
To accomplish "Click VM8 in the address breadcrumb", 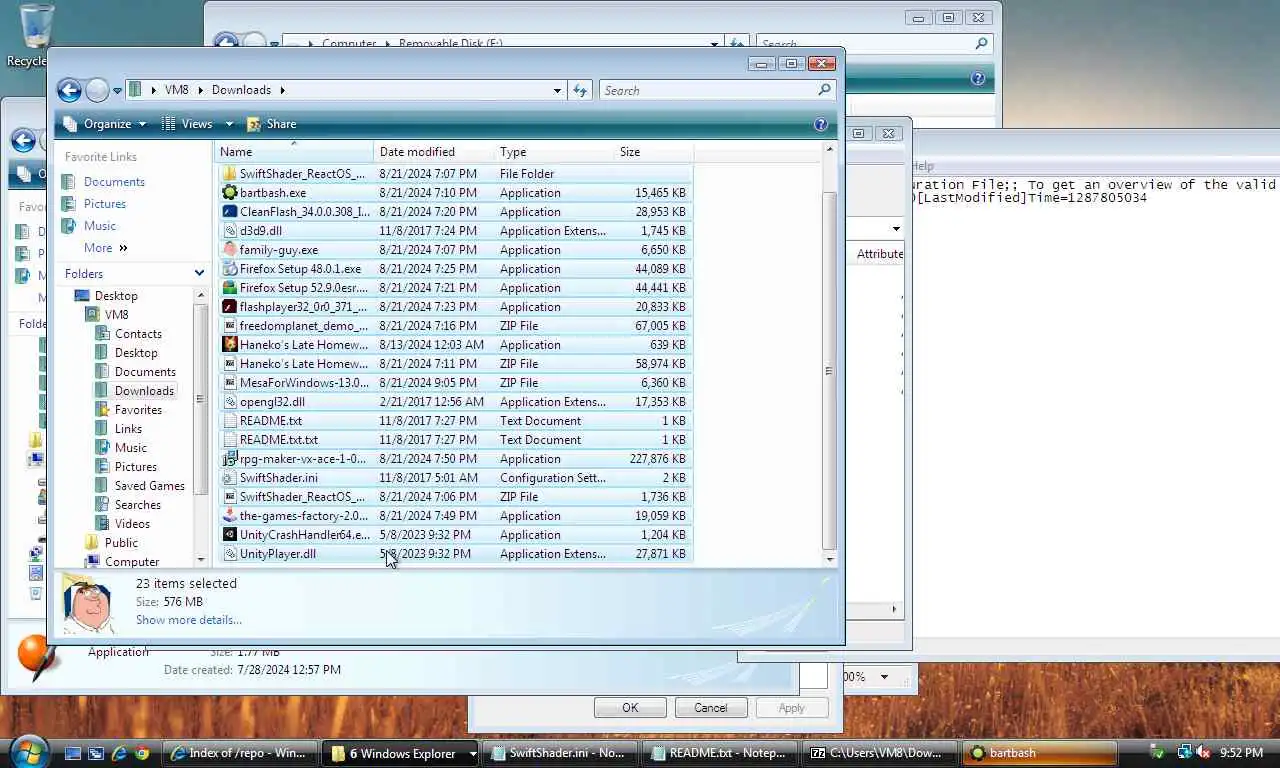I will [176, 90].
